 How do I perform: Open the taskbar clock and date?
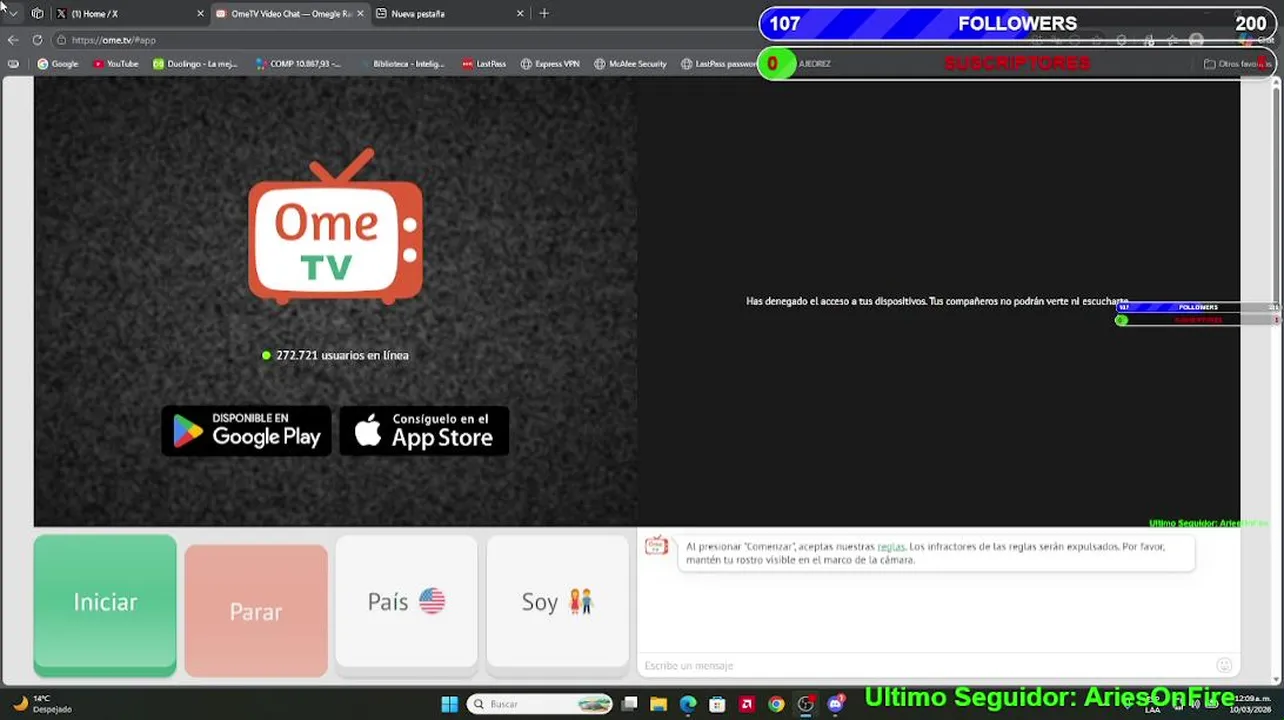(1250, 704)
